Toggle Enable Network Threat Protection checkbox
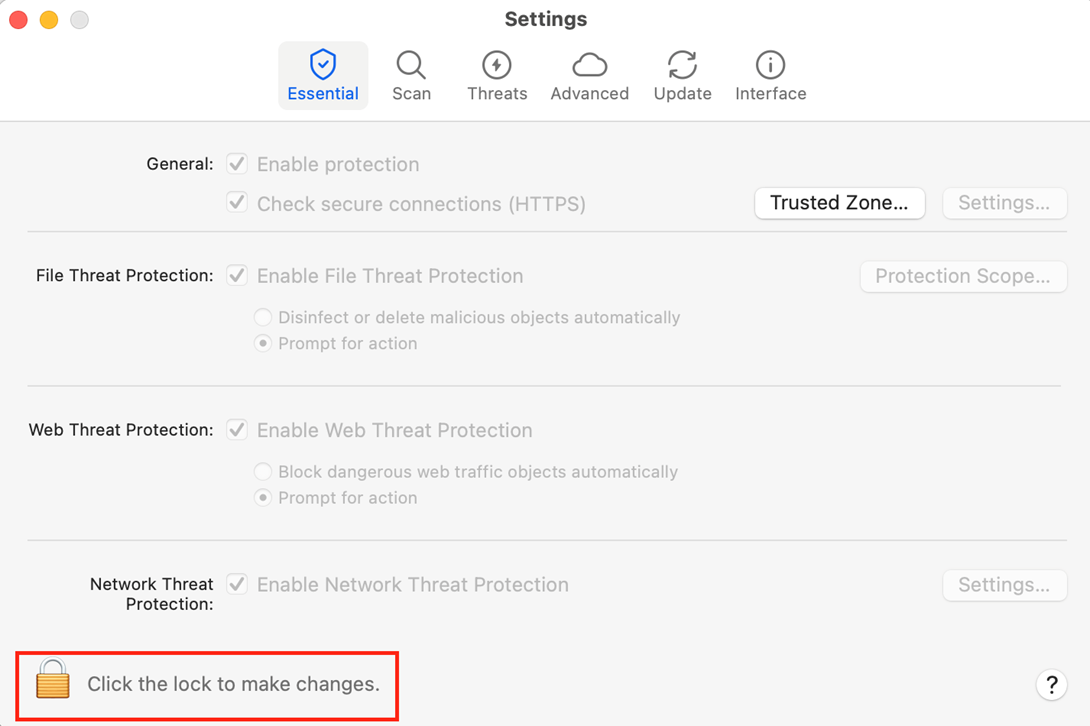 point(237,584)
